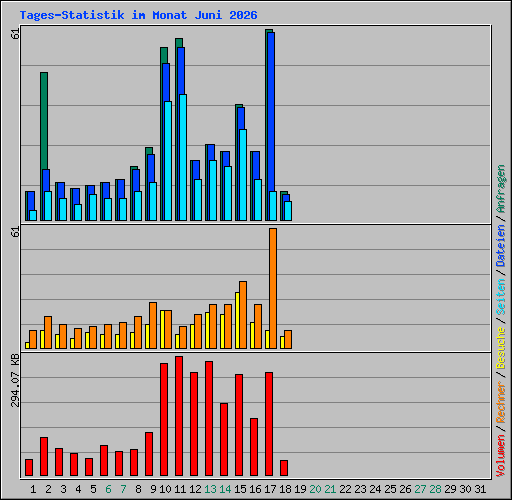Click day '29' on the x-axis
The image size is (512, 500).
tap(450, 489)
